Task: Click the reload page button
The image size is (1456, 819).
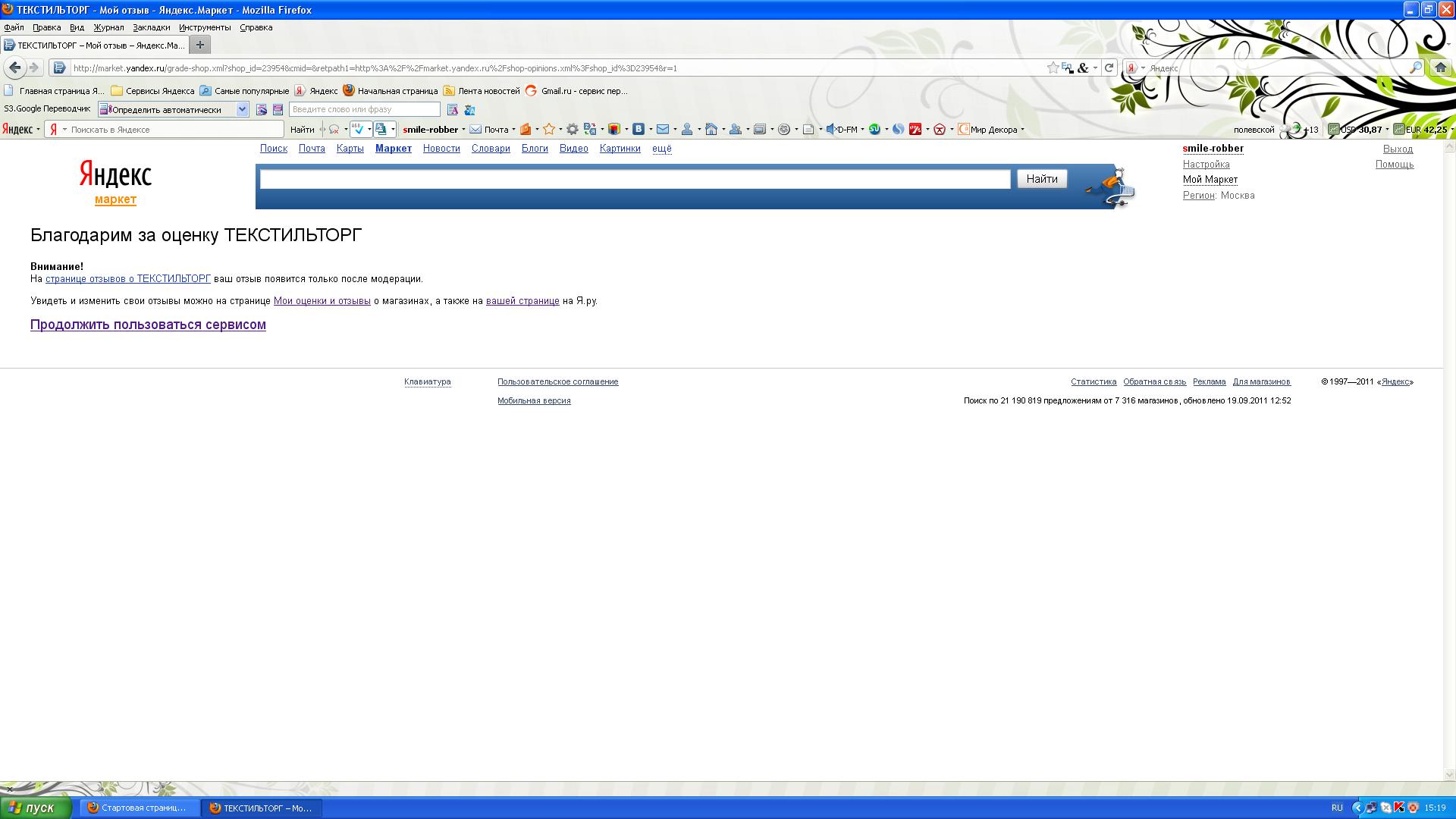Action: click(x=1109, y=67)
